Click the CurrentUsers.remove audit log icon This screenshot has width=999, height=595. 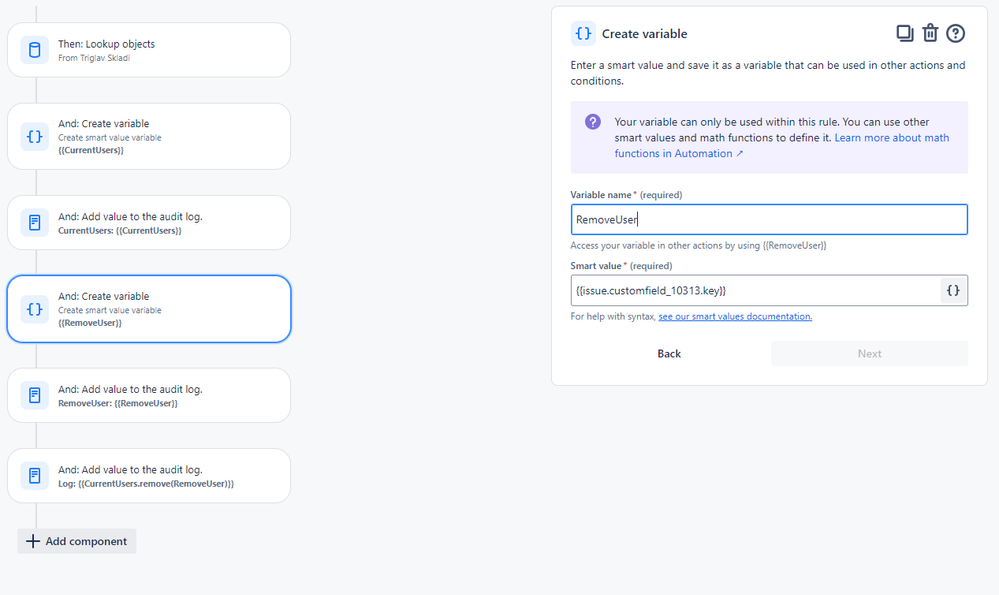tap(35, 475)
